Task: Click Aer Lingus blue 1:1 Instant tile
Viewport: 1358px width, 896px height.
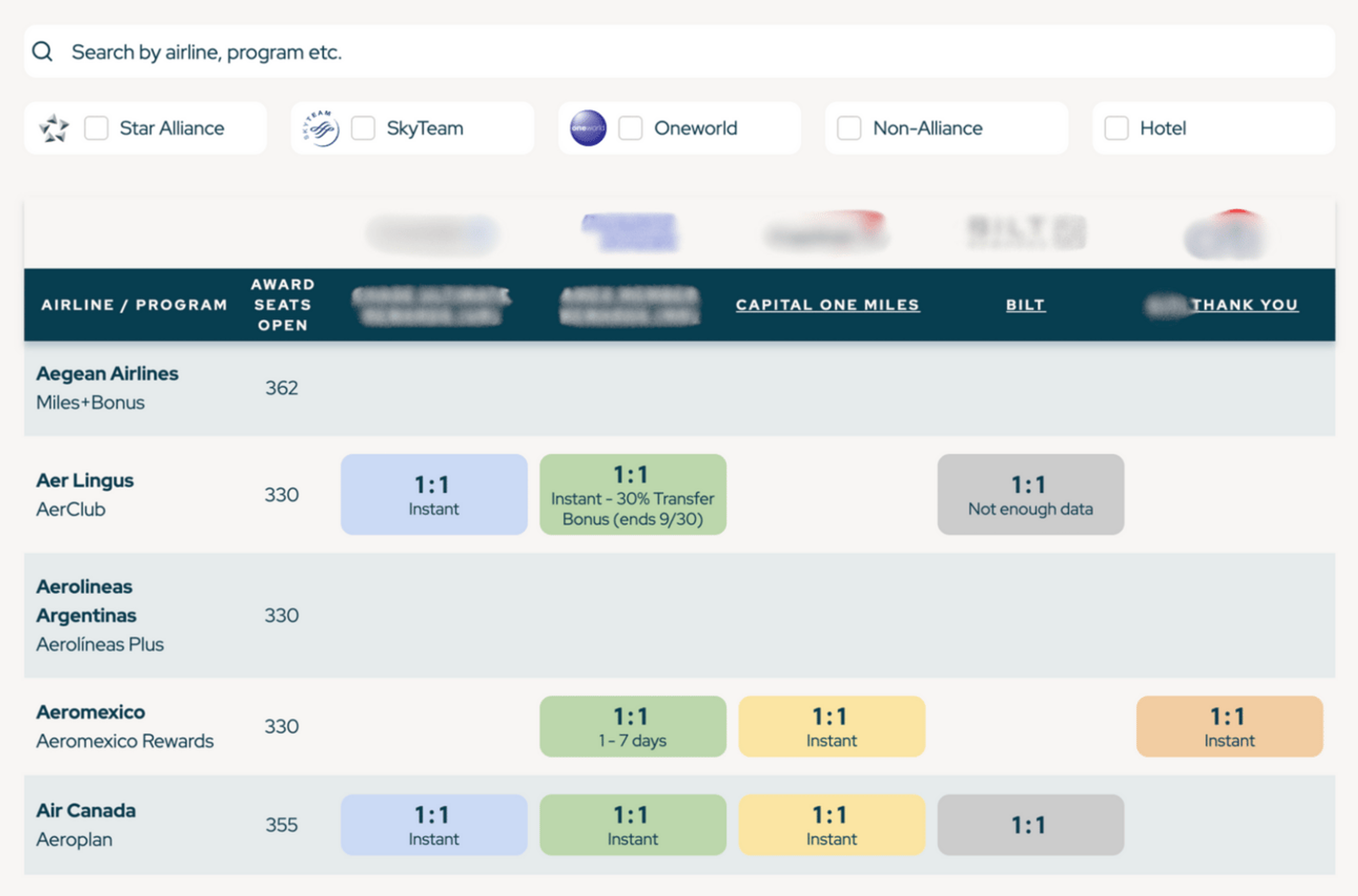Action: pos(434,494)
